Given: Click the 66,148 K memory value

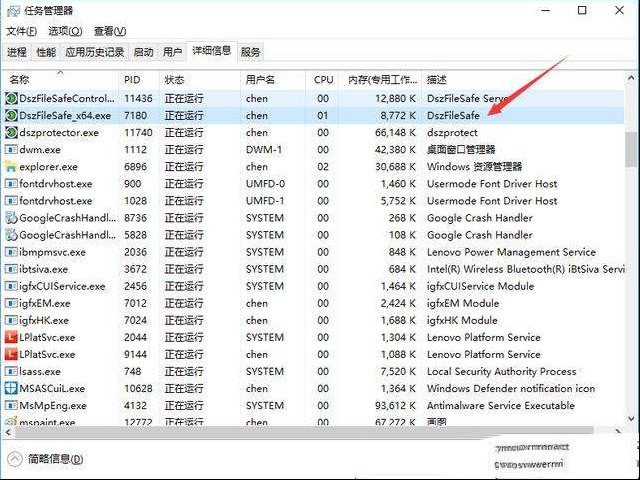Looking at the screenshot, I should coord(395,133).
